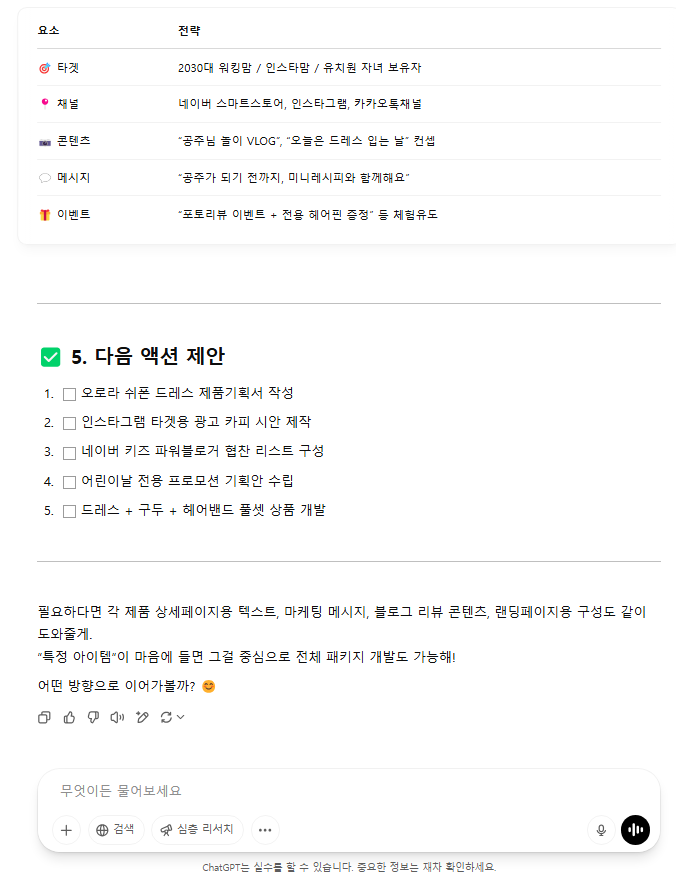Play the response with the read-aloud speaker icon

pos(117,717)
